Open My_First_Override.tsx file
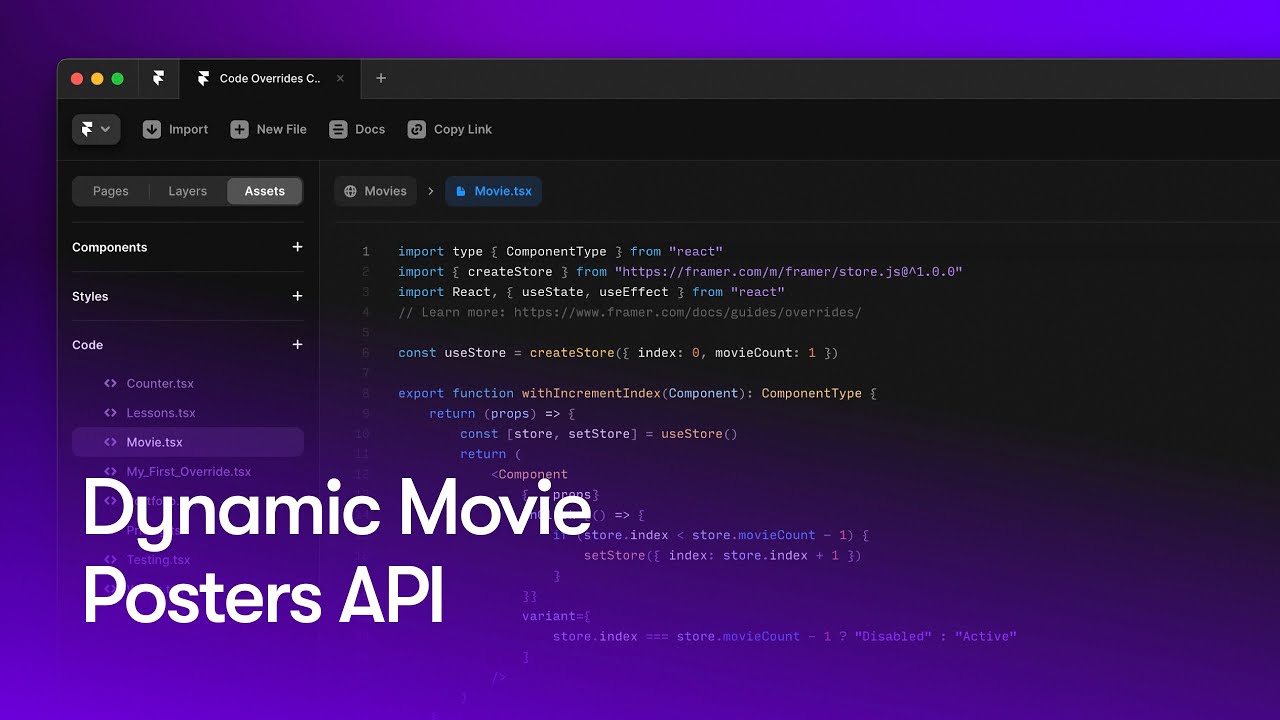Screen dimensions: 1280x720 tap(188, 471)
